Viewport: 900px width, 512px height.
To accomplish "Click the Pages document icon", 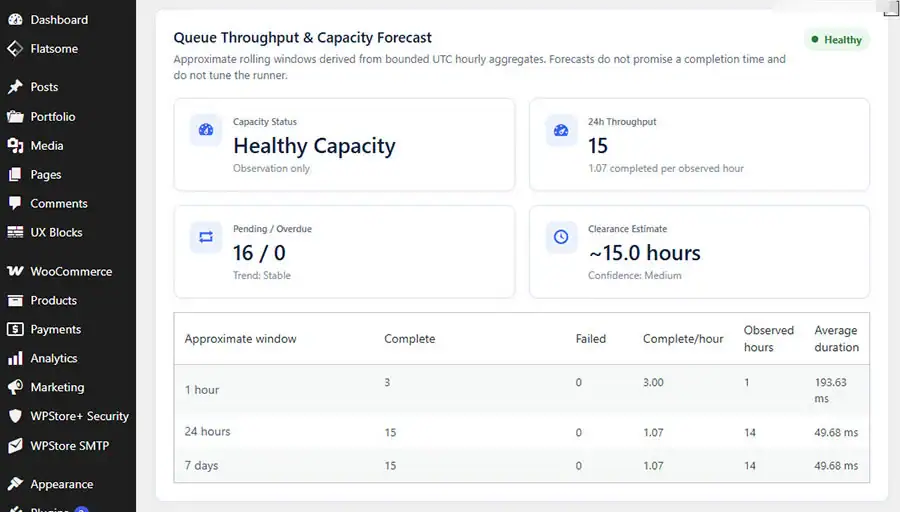I will pyautogui.click(x=15, y=174).
